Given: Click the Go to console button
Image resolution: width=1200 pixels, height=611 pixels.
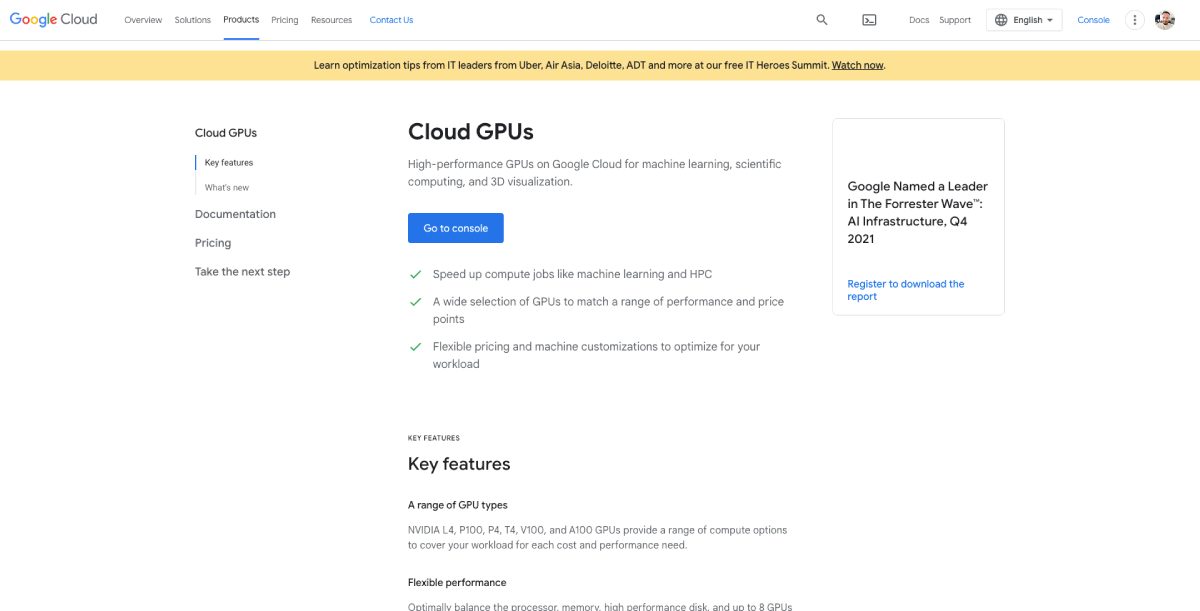Looking at the screenshot, I should [x=455, y=228].
